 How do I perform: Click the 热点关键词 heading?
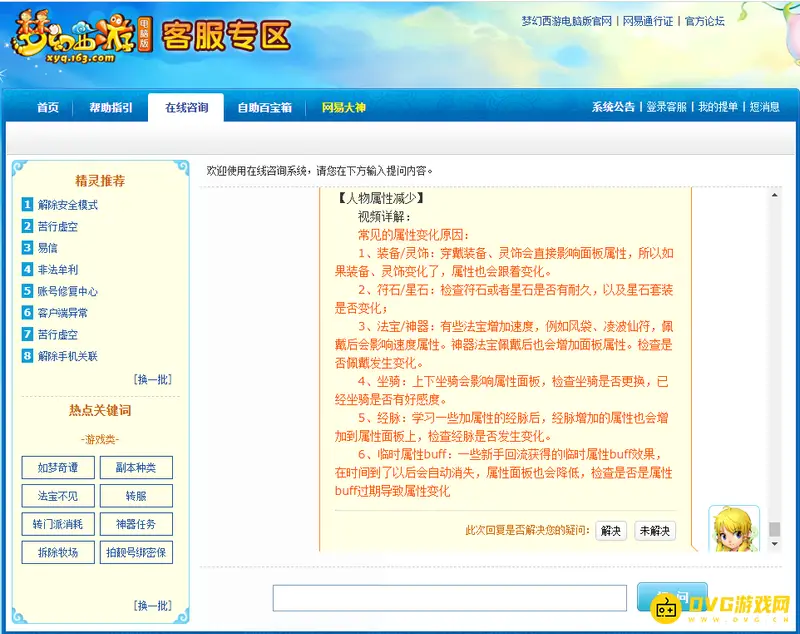(x=100, y=410)
